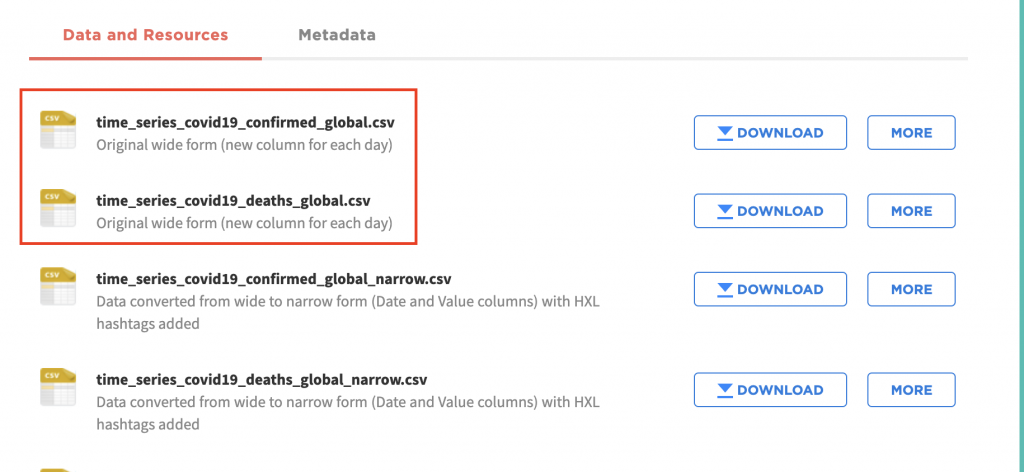Click CSV icon for time_series_covid19_deaths_global.csv

point(57,208)
